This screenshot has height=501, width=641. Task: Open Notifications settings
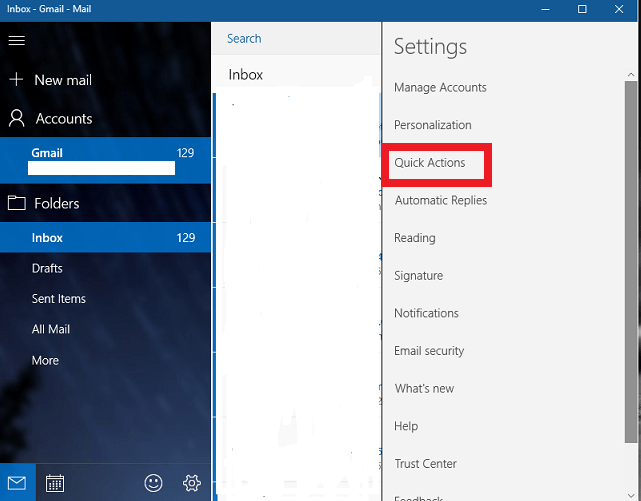pyautogui.click(x=426, y=313)
